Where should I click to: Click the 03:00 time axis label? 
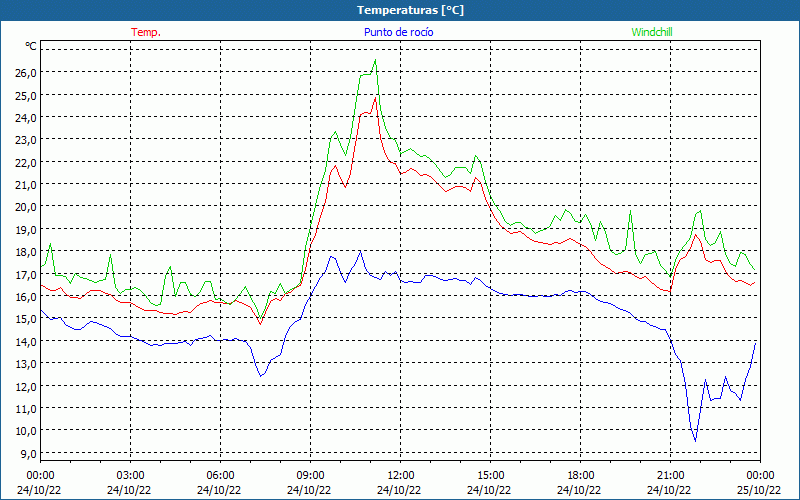130,475
